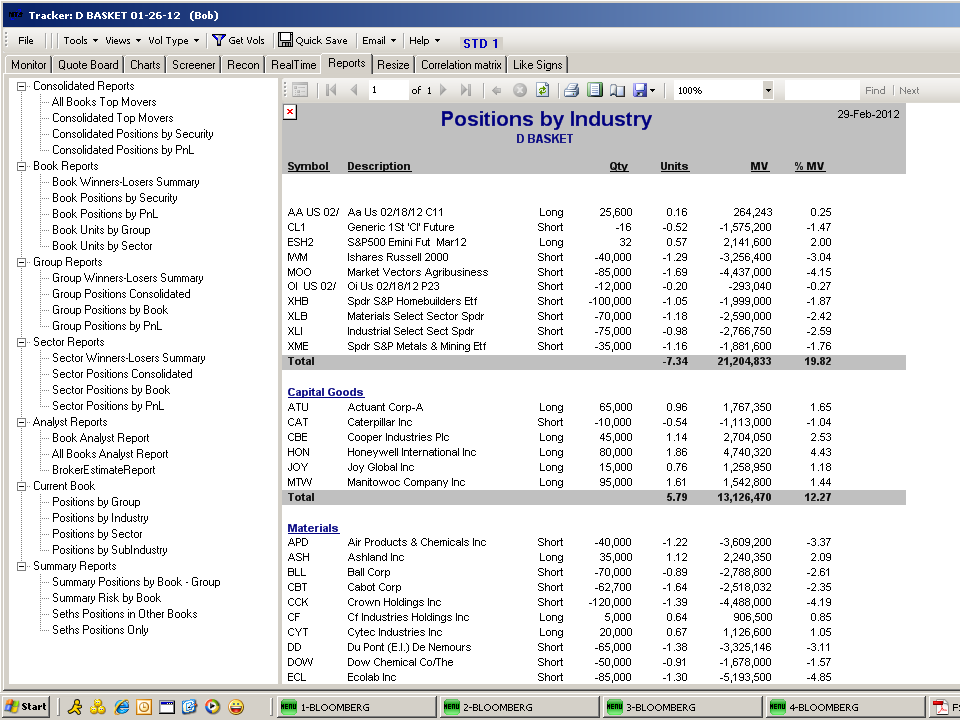
Task: Click the Quick Save floppy disk icon
Action: pos(285,40)
